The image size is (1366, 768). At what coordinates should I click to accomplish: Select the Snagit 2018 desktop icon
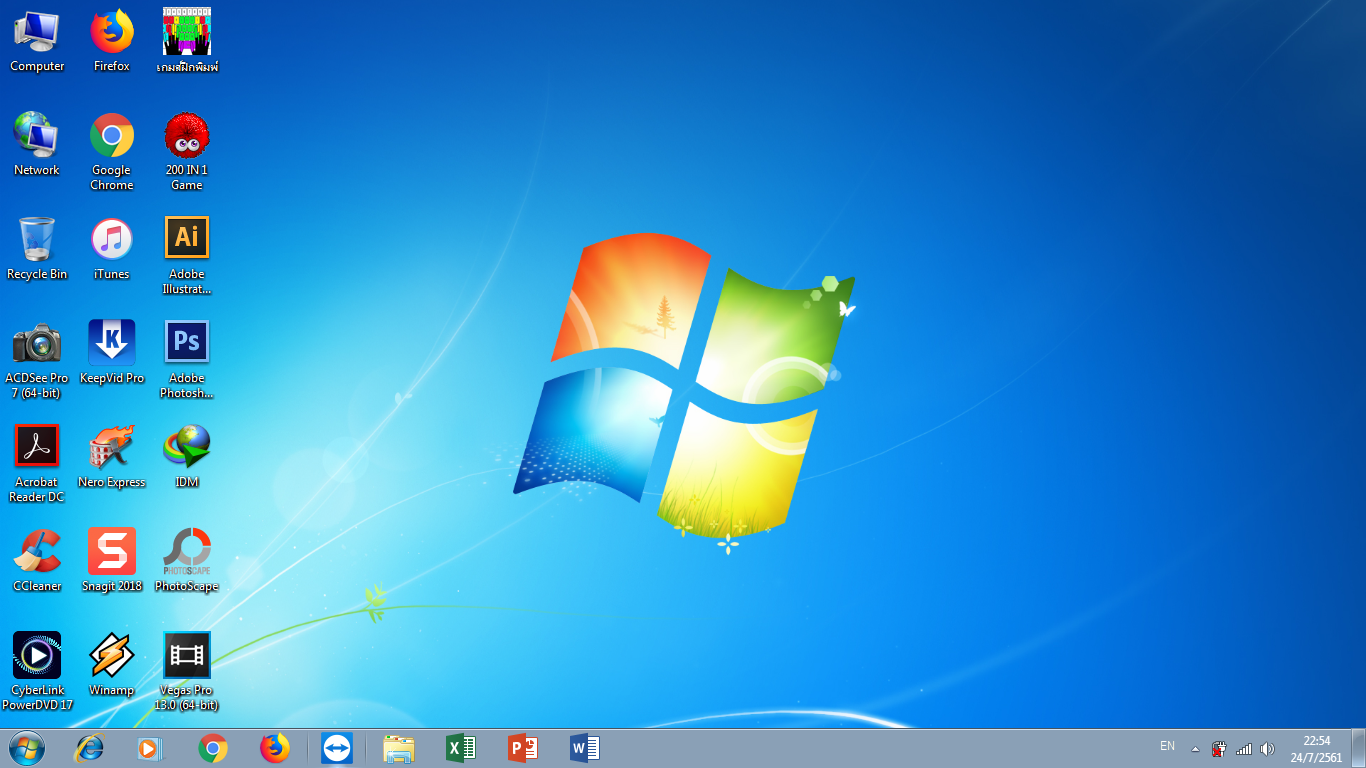pyautogui.click(x=112, y=561)
